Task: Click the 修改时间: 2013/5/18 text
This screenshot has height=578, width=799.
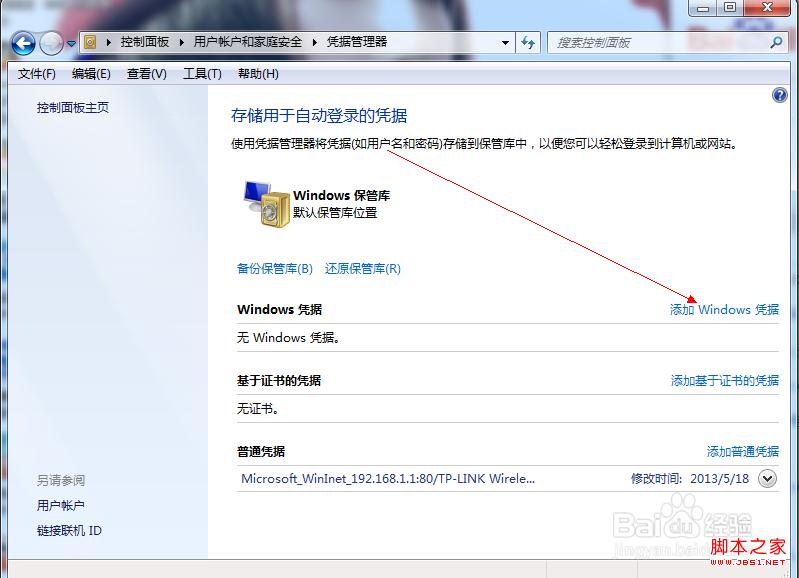Action: click(690, 479)
